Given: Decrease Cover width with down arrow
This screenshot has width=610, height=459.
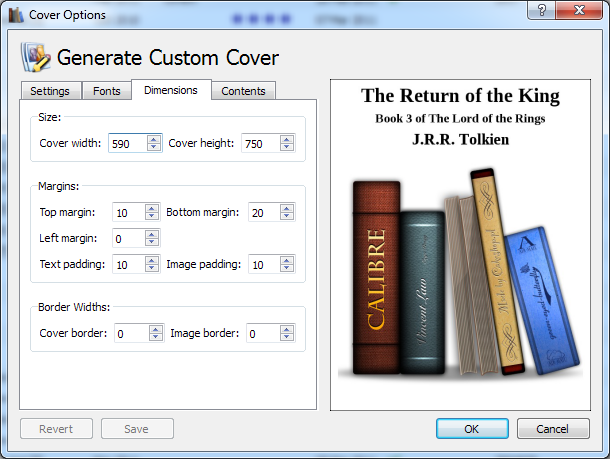Looking at the screenshot, I should (154, 147).
